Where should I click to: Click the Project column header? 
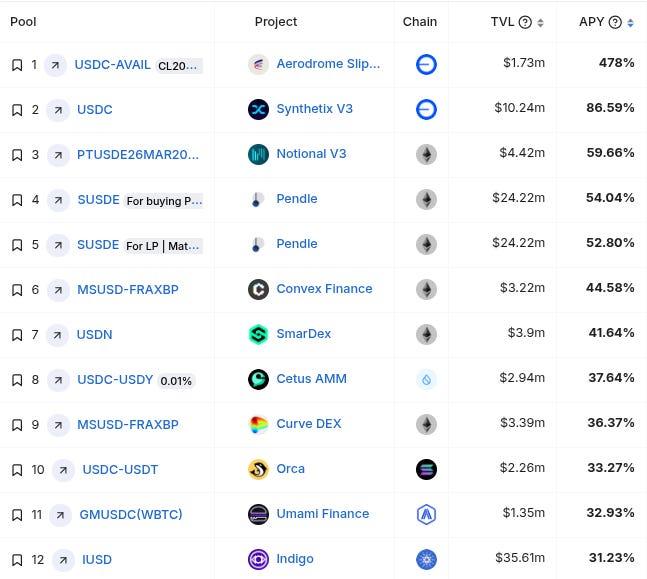click(x=276, y=21)
